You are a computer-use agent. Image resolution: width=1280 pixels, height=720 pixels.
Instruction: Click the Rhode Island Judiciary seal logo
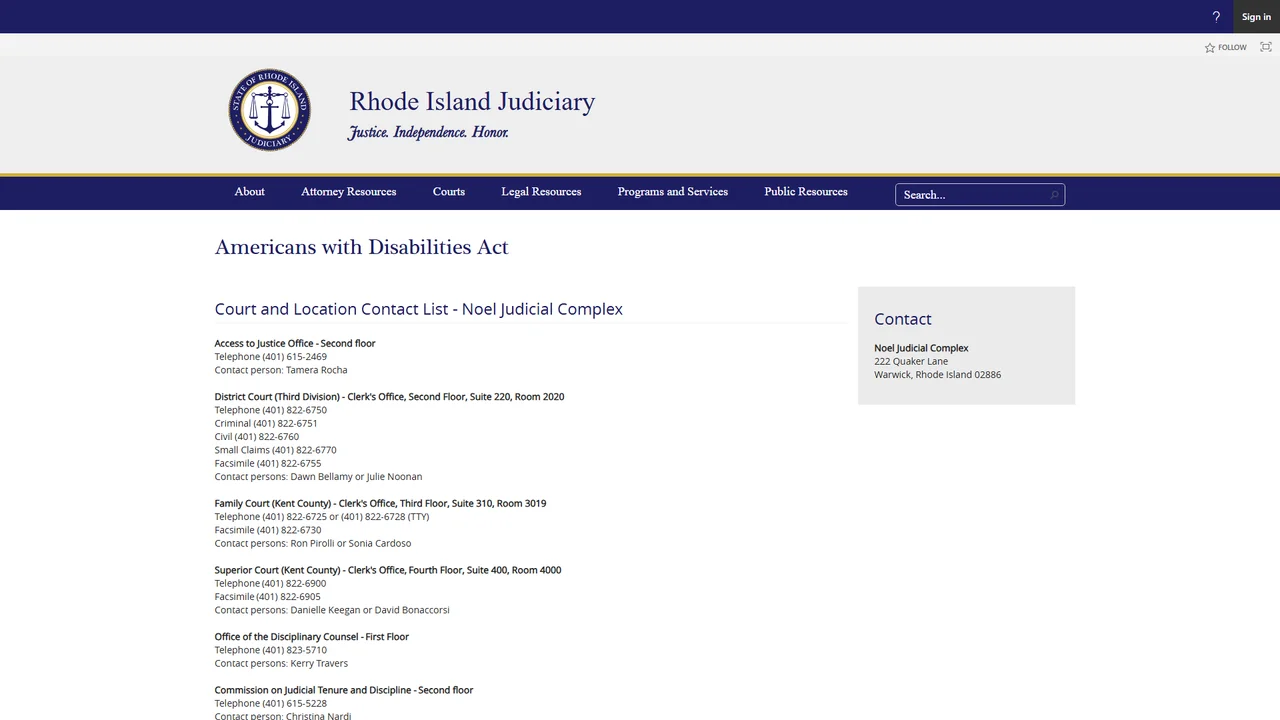click(269, 110)
